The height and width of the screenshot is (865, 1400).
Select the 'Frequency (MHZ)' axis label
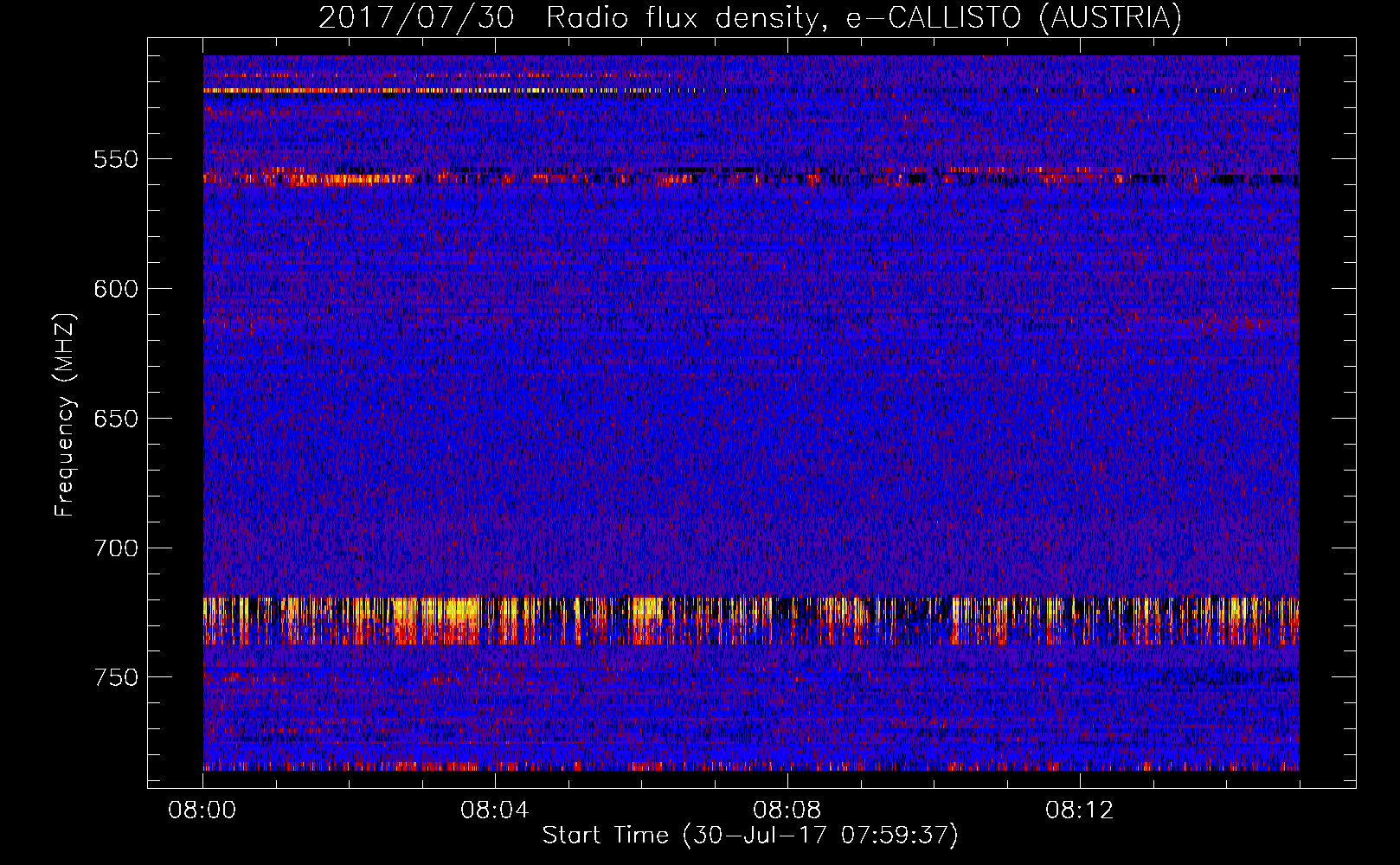click(65, 415)
